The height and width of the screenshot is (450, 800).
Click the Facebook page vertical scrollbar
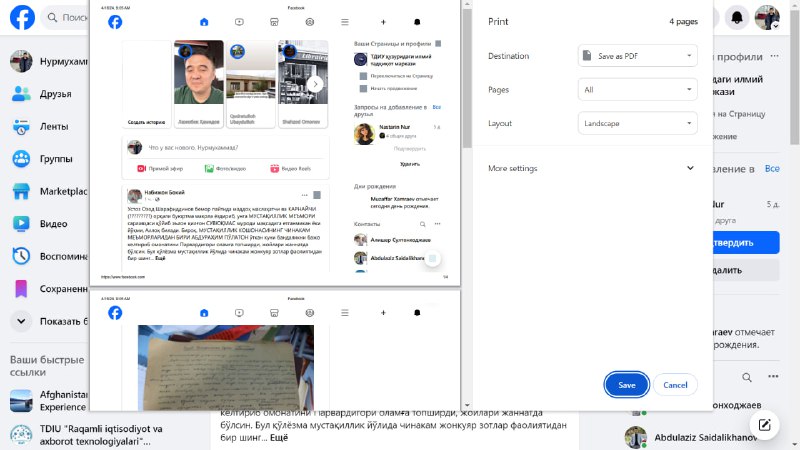pos(795,77)
